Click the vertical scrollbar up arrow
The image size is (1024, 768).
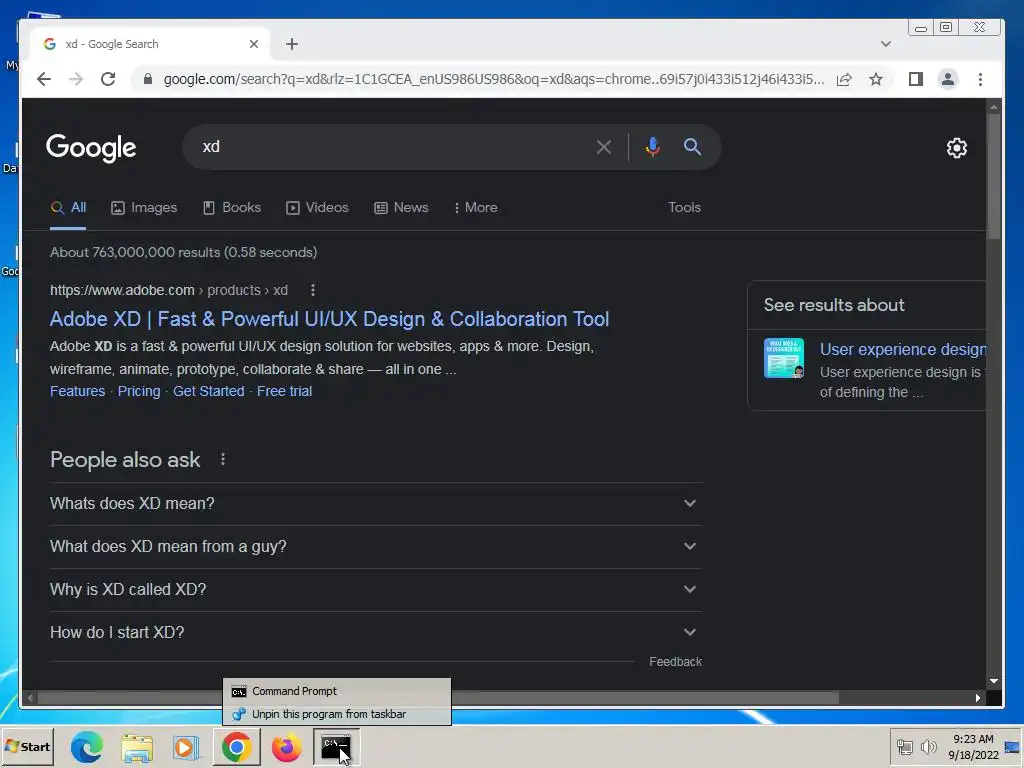pyautogui.click(x=993, y=106)
